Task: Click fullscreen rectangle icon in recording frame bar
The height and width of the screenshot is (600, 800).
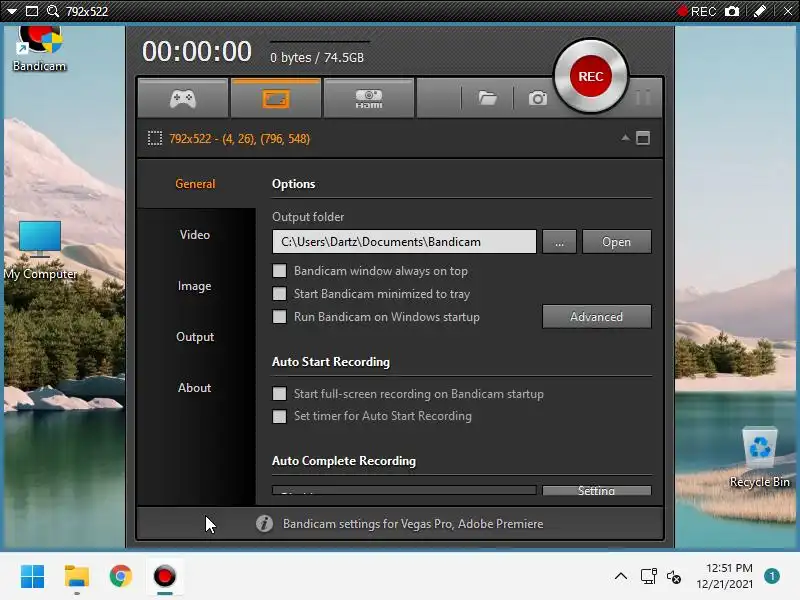Action: click(32, 11)
